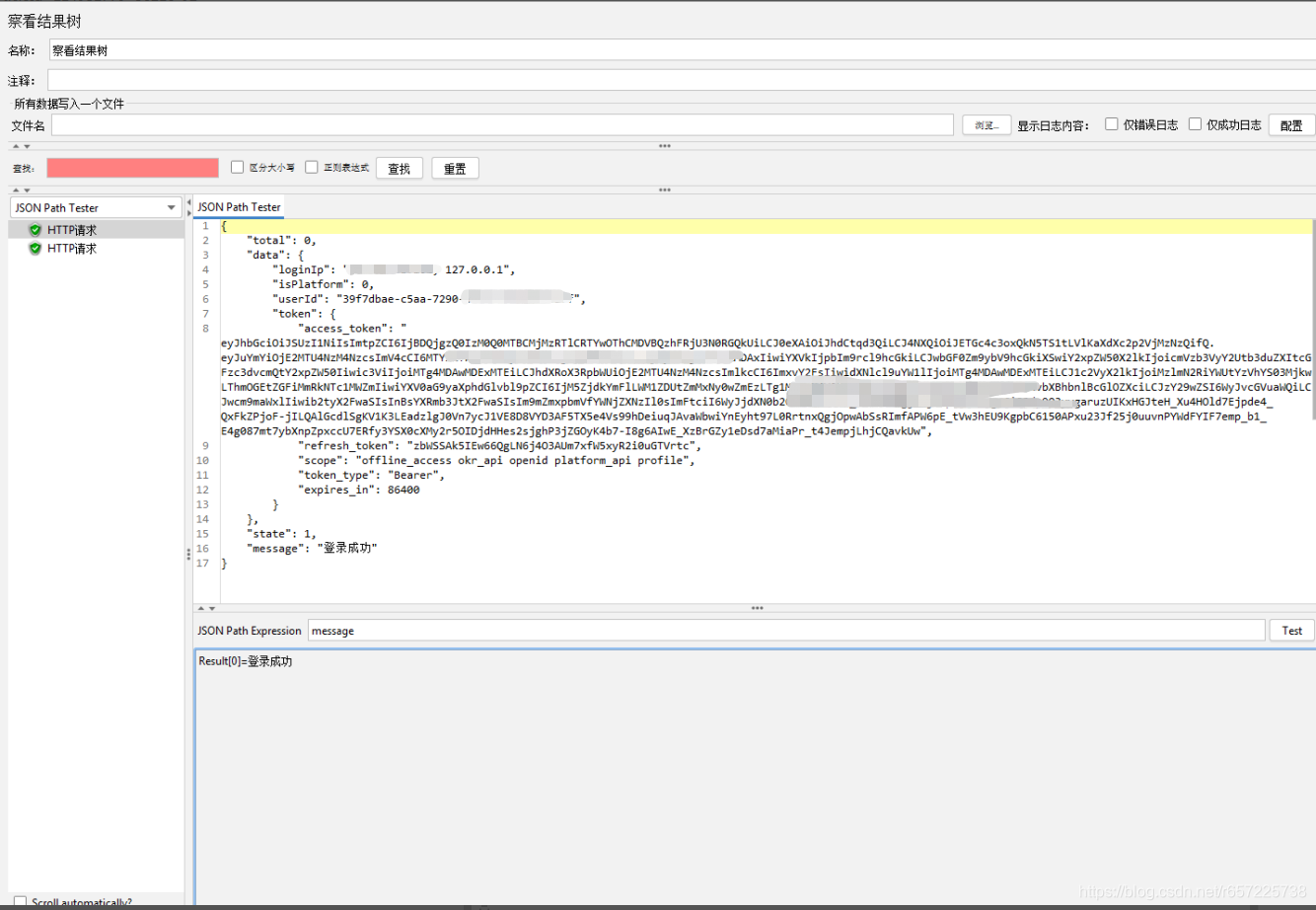This screenshot has width=1316, height=910.
Task: Click the red 查找 search input box
Action: [x=132, y=168]
